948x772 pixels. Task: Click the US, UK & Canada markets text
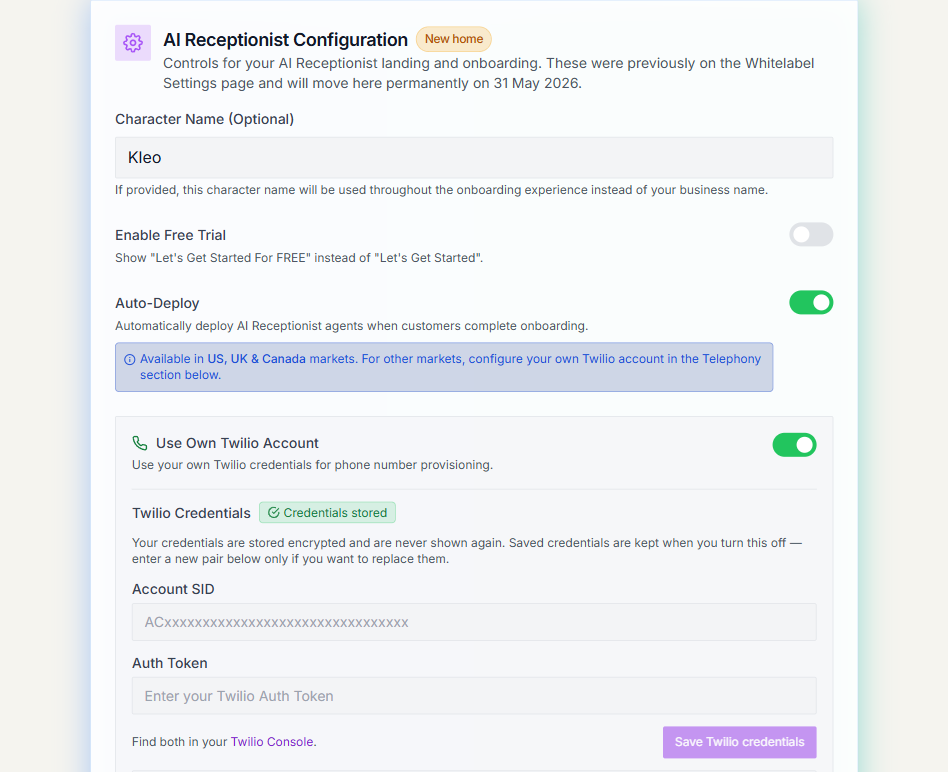pyautogui.click(x=256, y=359)
